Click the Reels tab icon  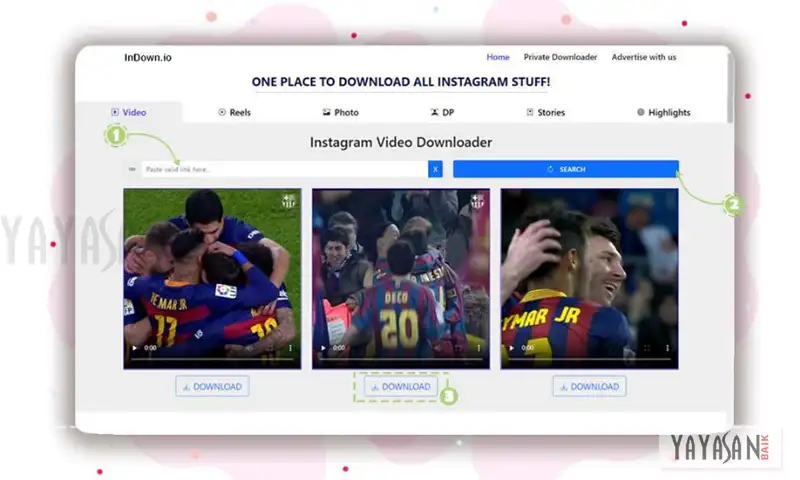click(222, 112)
